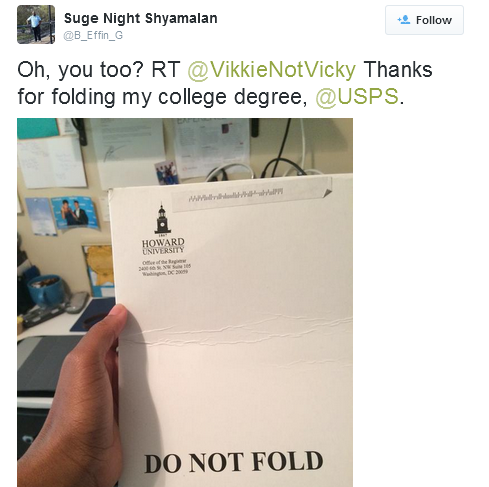Image resolution: width=489 pixels, height=487 pixels.
Task: Click the pinned couple snapshot on wall
Action: (x=74, y=212)
